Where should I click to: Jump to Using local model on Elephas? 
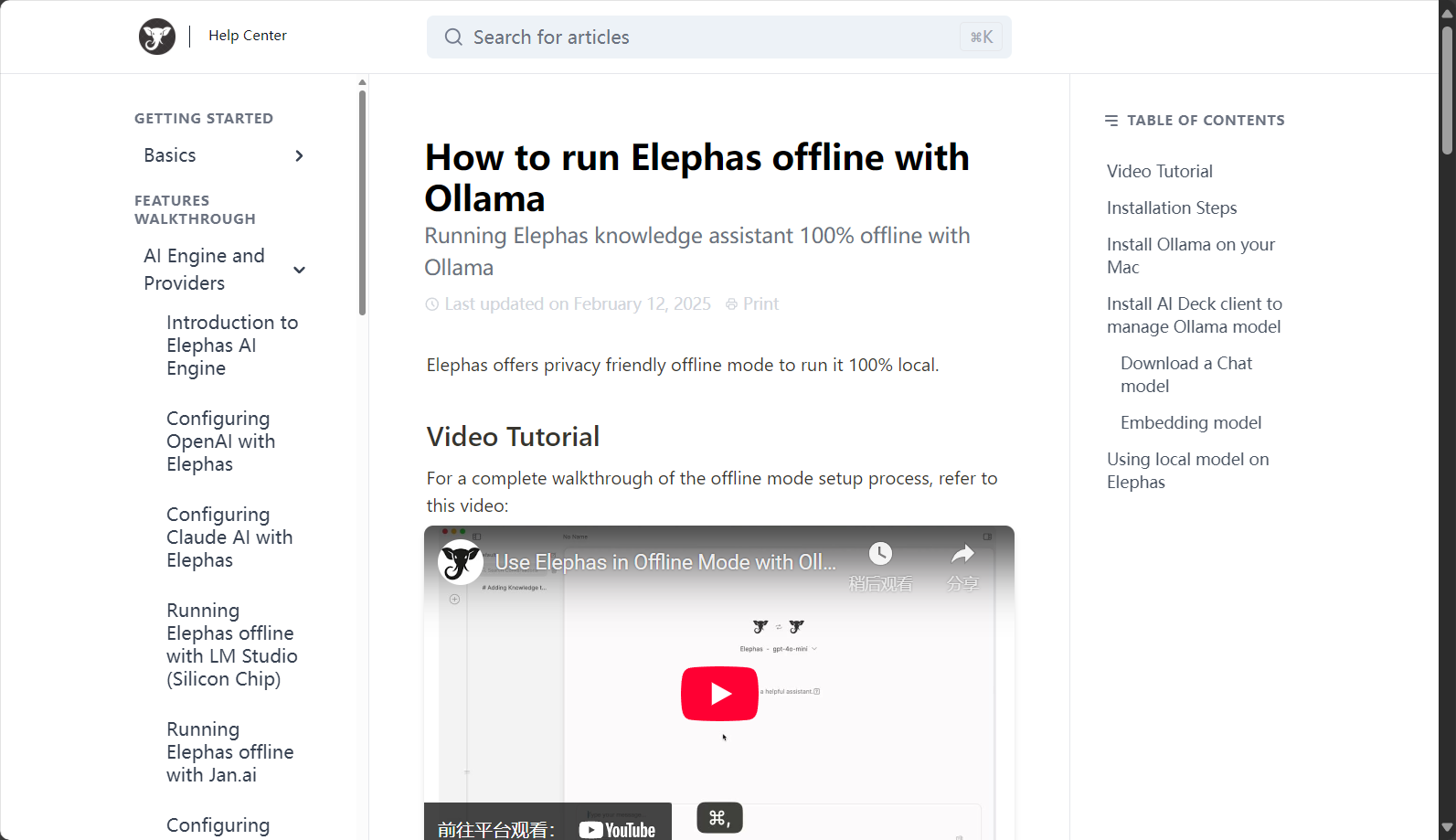1188,471
